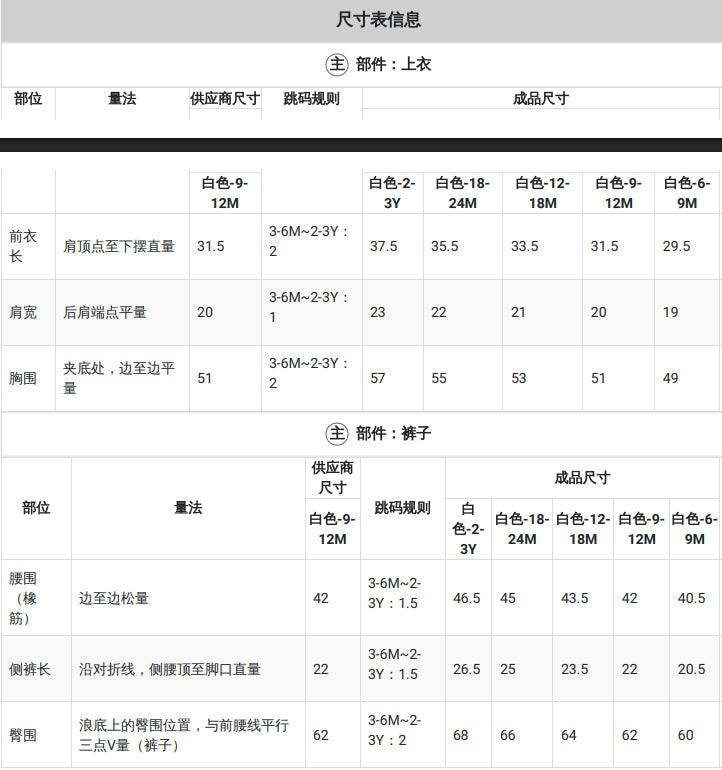Select 量法 header in the 上衣 table

coord(122,99)
